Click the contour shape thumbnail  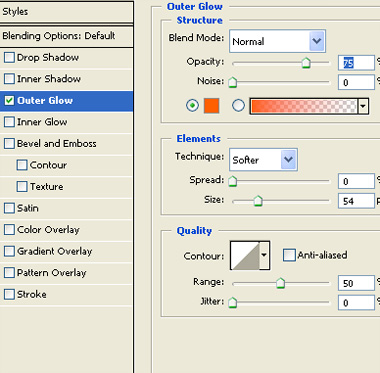(245, 255)
